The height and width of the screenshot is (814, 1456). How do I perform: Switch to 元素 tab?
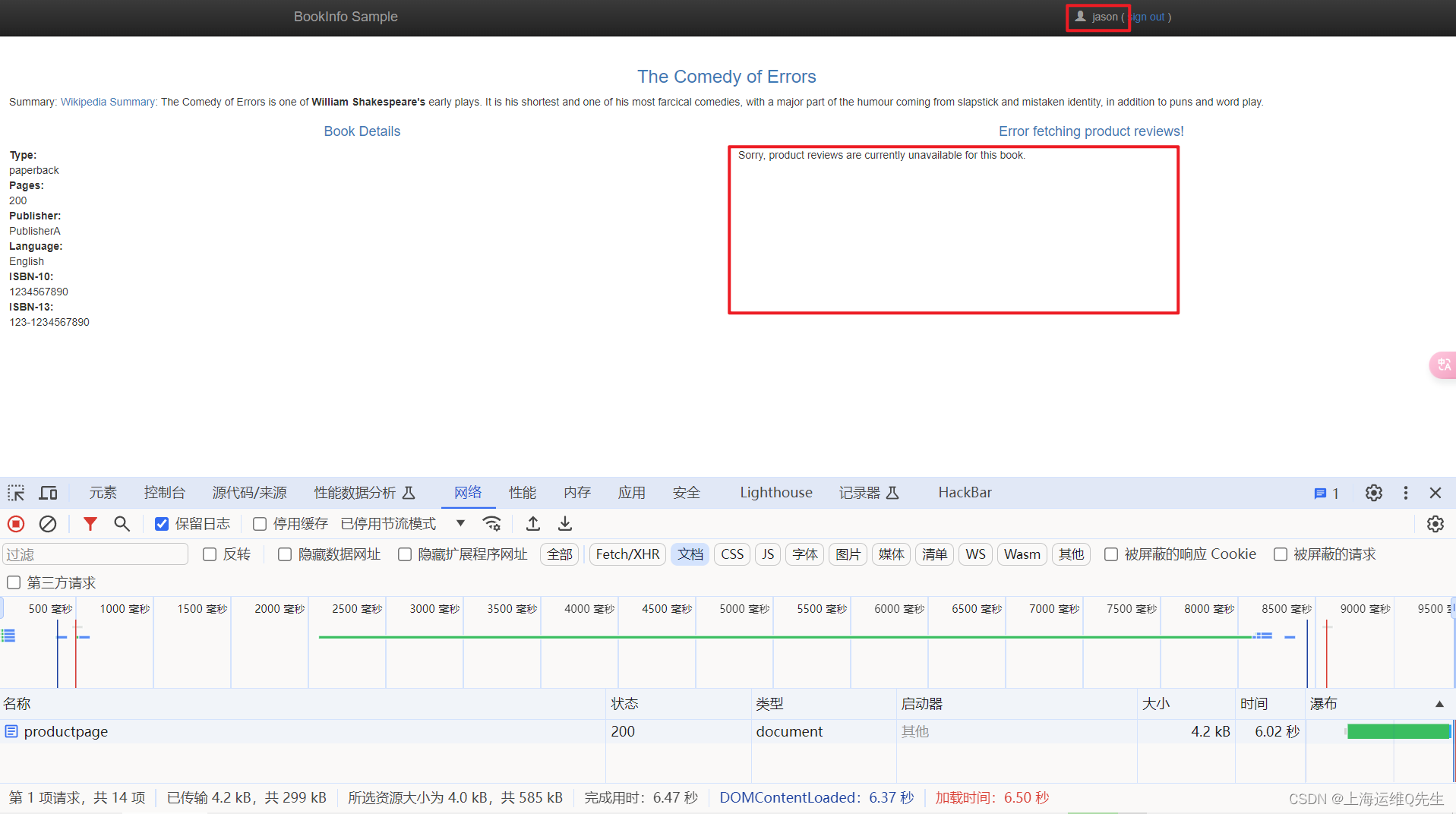pos(103,493)
